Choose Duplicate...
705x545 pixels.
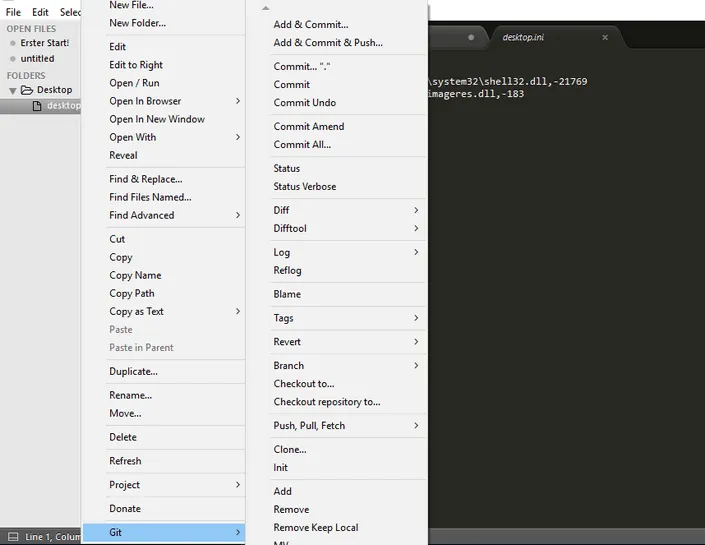(x=134, y=371)
